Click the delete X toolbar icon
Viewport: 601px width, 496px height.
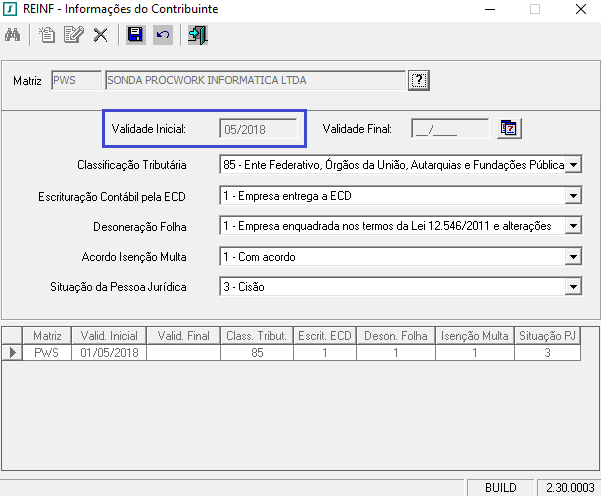(100, 36)
